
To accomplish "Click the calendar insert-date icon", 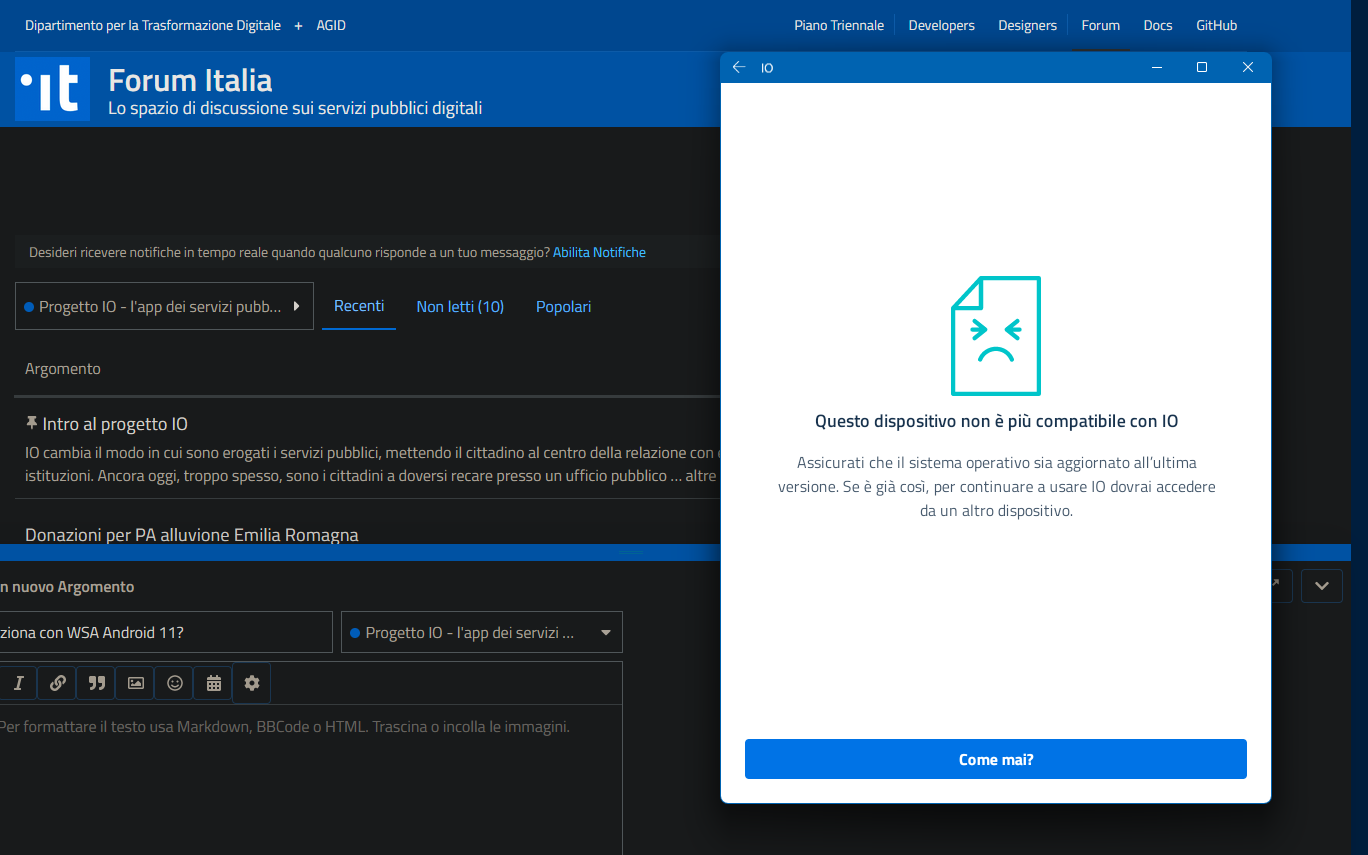I will click(x=214, y=683).
